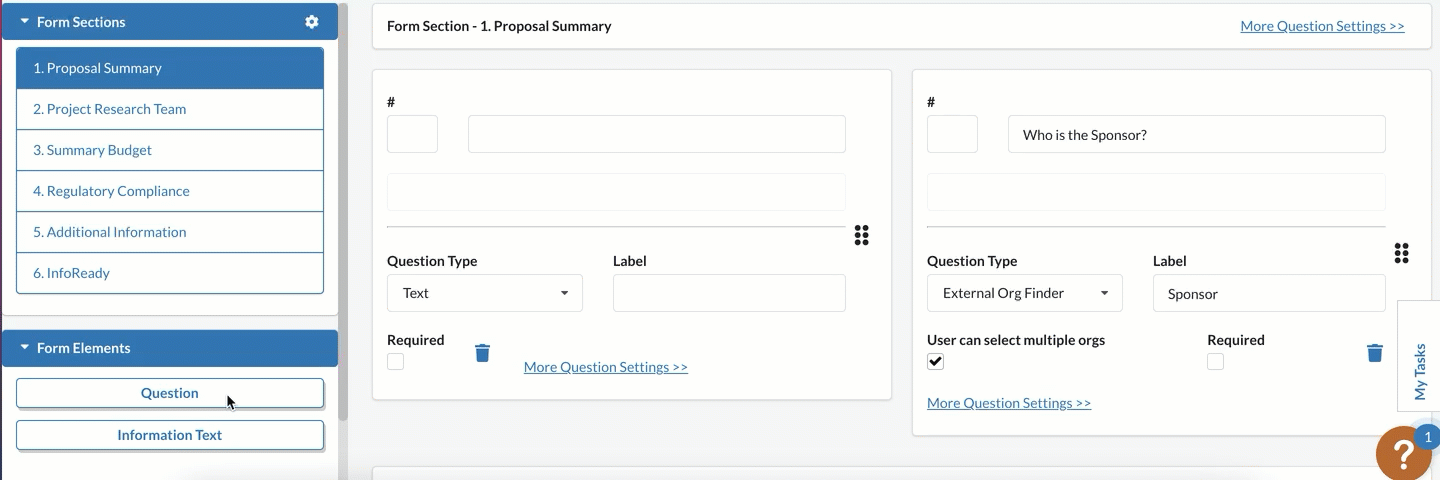This screenshot has height=480, width=1440.
Task: Collapse the Form Elements panel
Action: click(25, 348)
